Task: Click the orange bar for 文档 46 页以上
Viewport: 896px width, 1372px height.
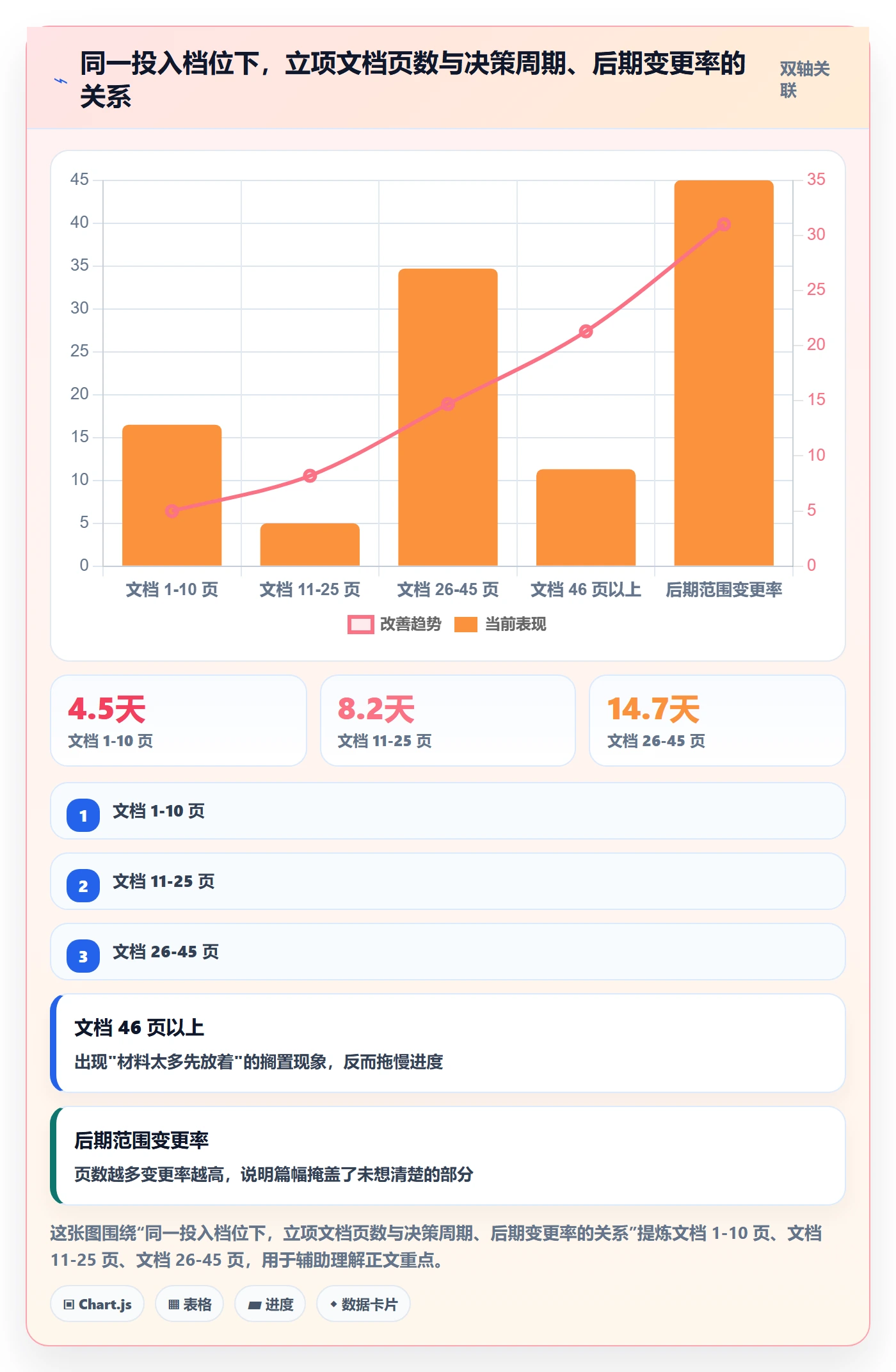Action: (586, 518)
